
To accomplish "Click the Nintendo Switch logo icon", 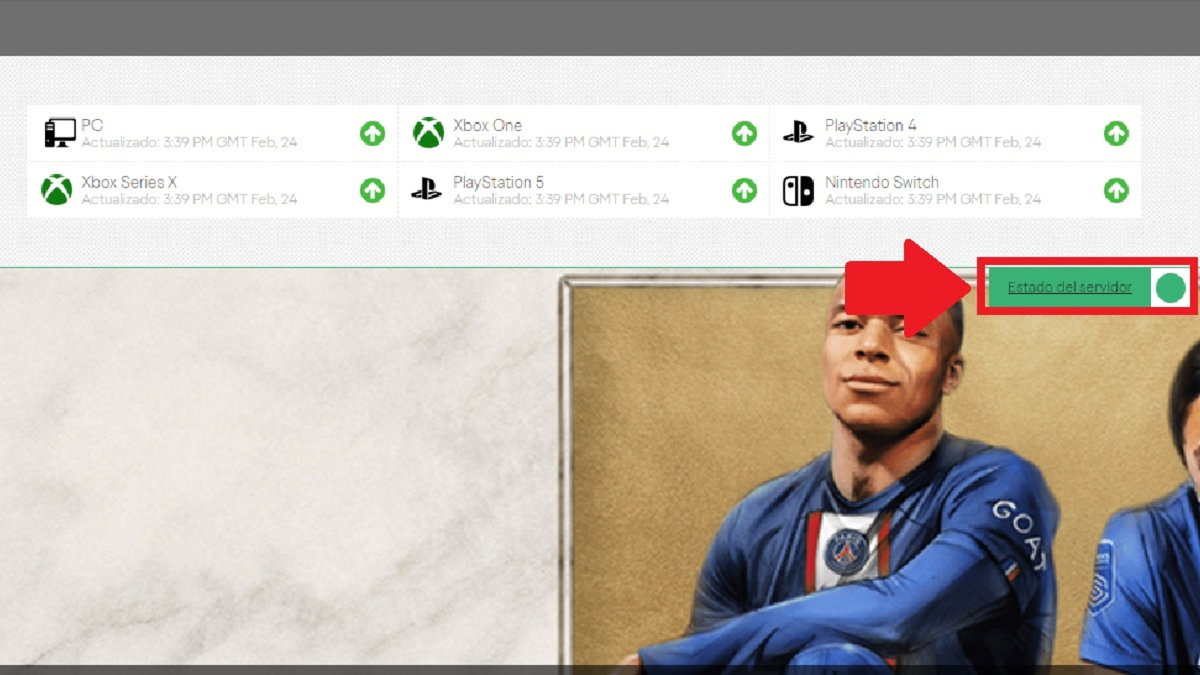I will tap(798, 190).
